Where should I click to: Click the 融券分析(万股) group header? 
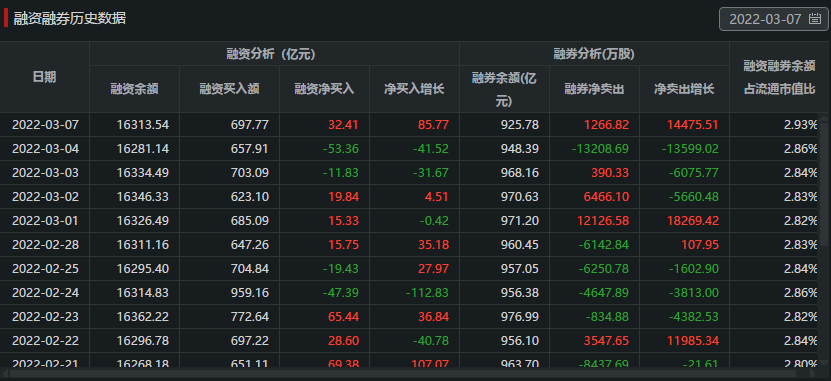click(595, 54)
